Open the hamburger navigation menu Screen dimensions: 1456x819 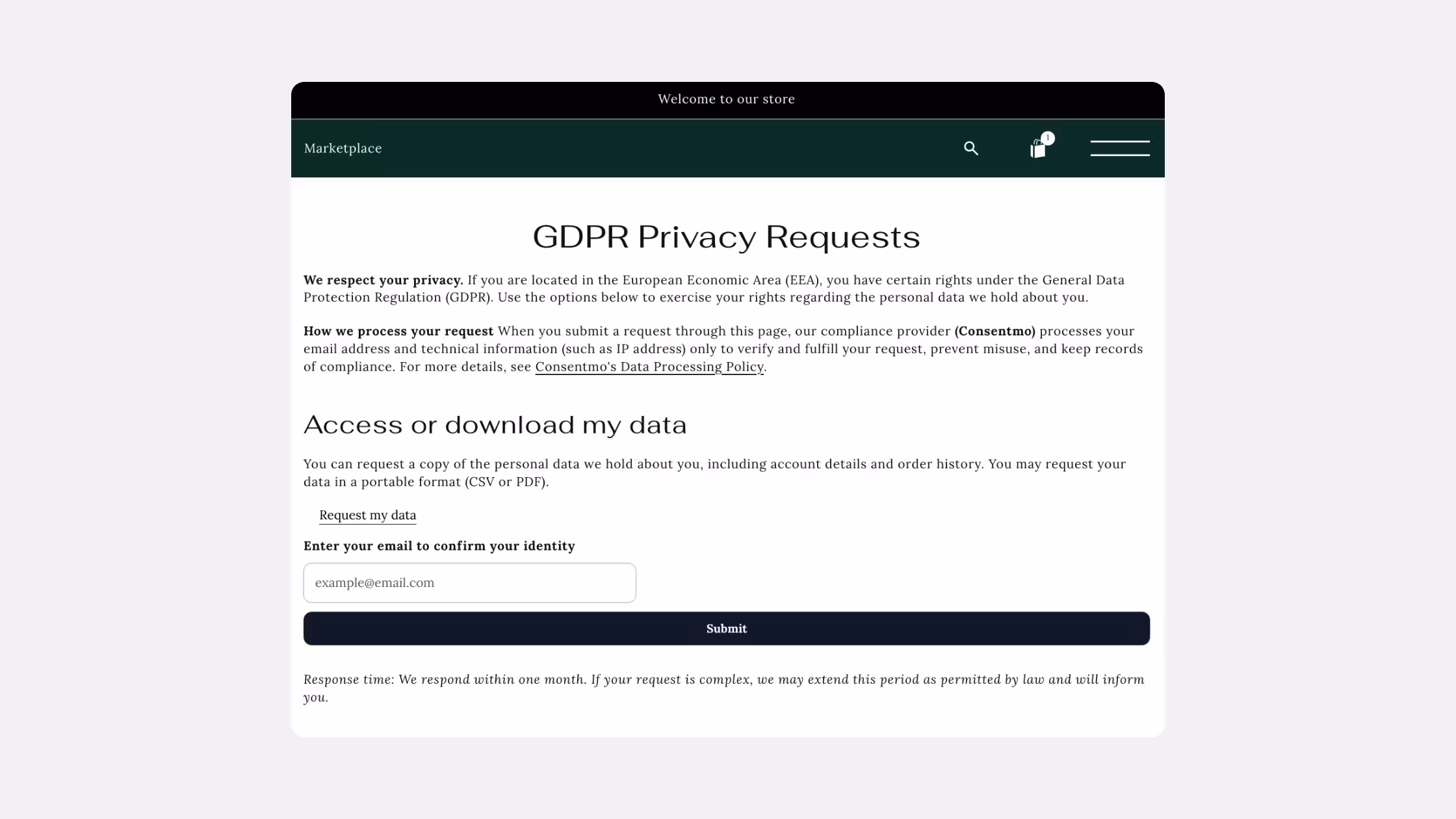(1120, 148)
